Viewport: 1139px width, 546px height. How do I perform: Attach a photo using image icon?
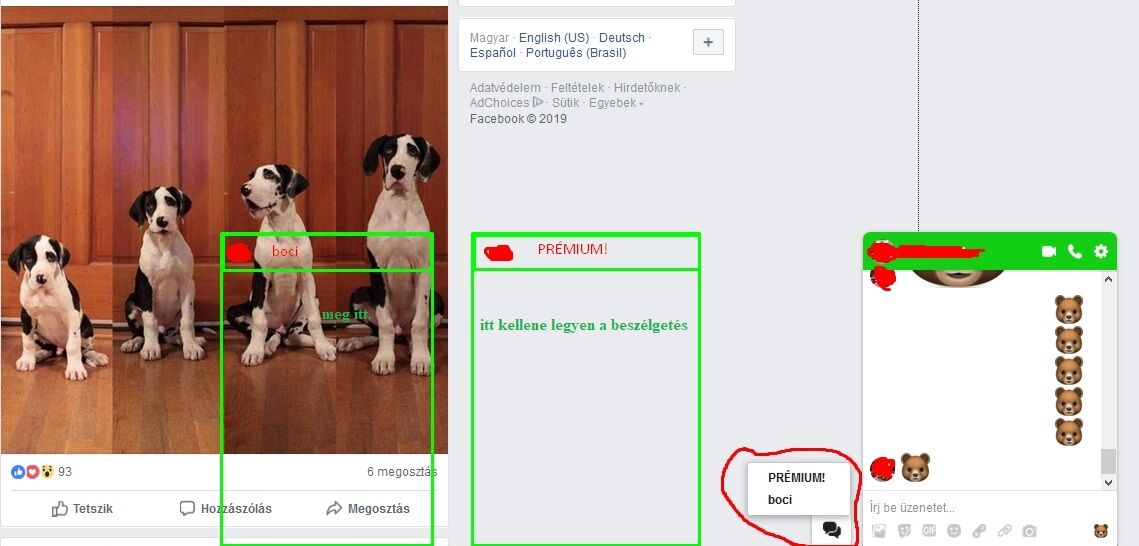(879, 531)
